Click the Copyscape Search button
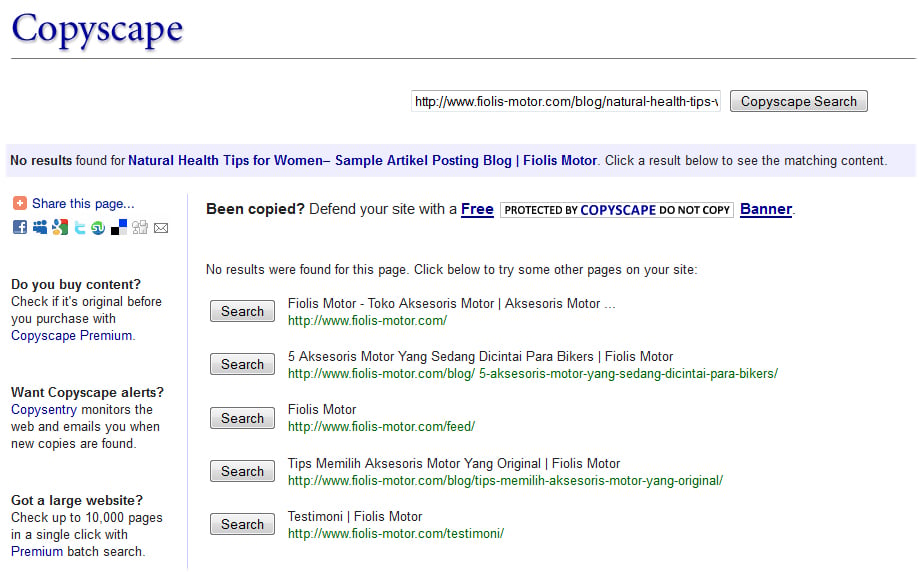 pyautogui.click(x=798, y=101)
